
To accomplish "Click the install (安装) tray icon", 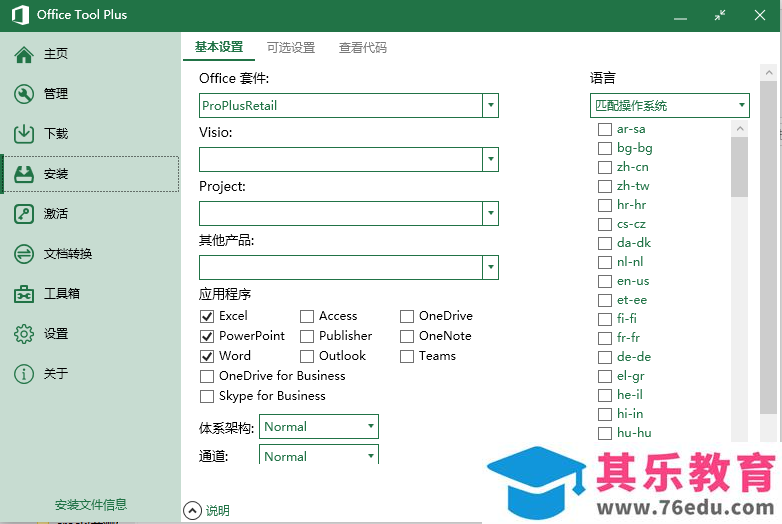I will [x=24, y=174].
